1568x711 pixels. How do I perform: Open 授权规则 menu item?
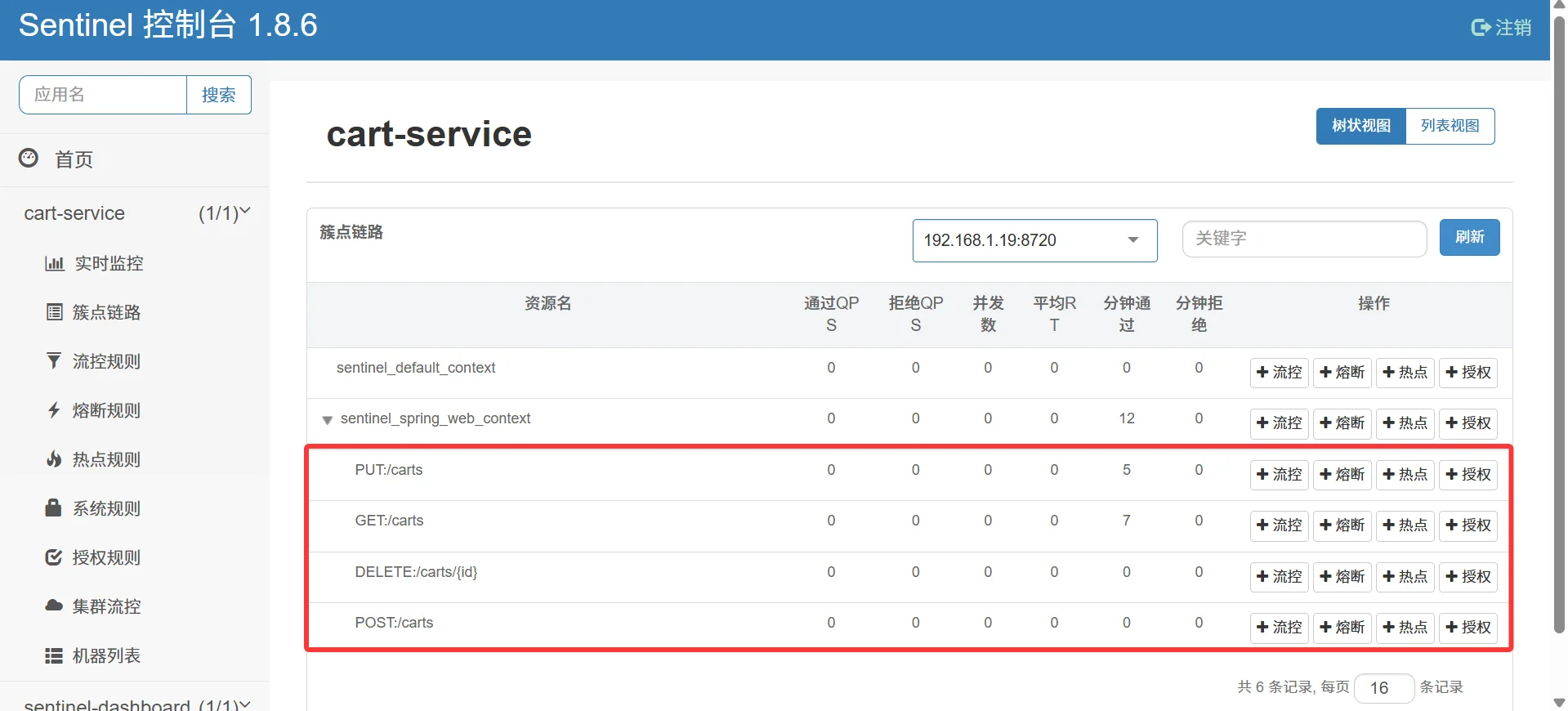click(x=107, y=557)
